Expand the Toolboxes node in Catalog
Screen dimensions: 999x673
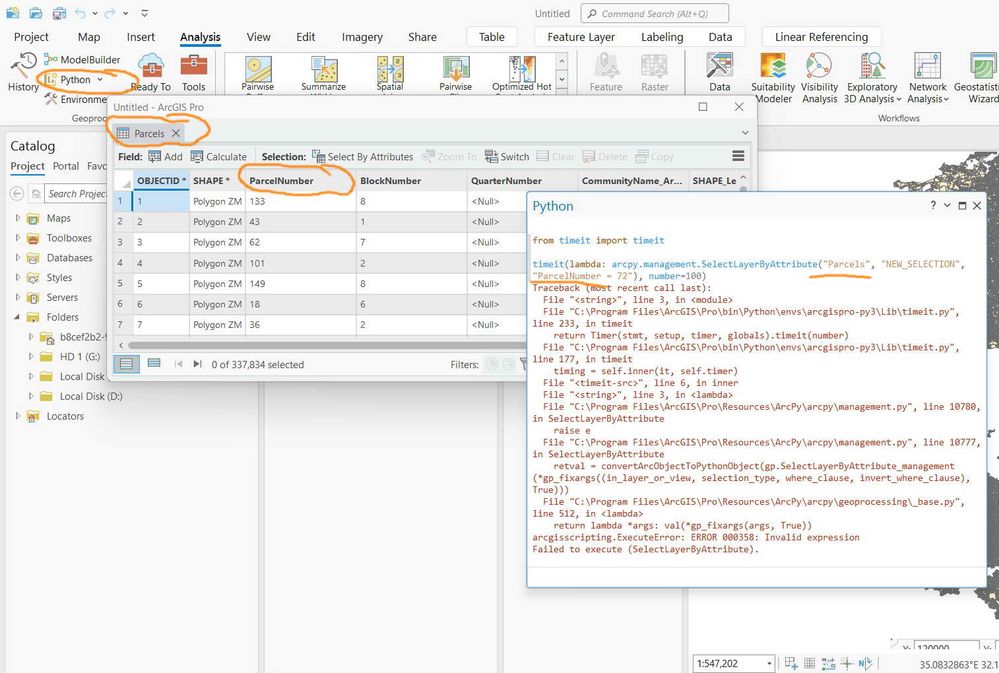point(18,238)
